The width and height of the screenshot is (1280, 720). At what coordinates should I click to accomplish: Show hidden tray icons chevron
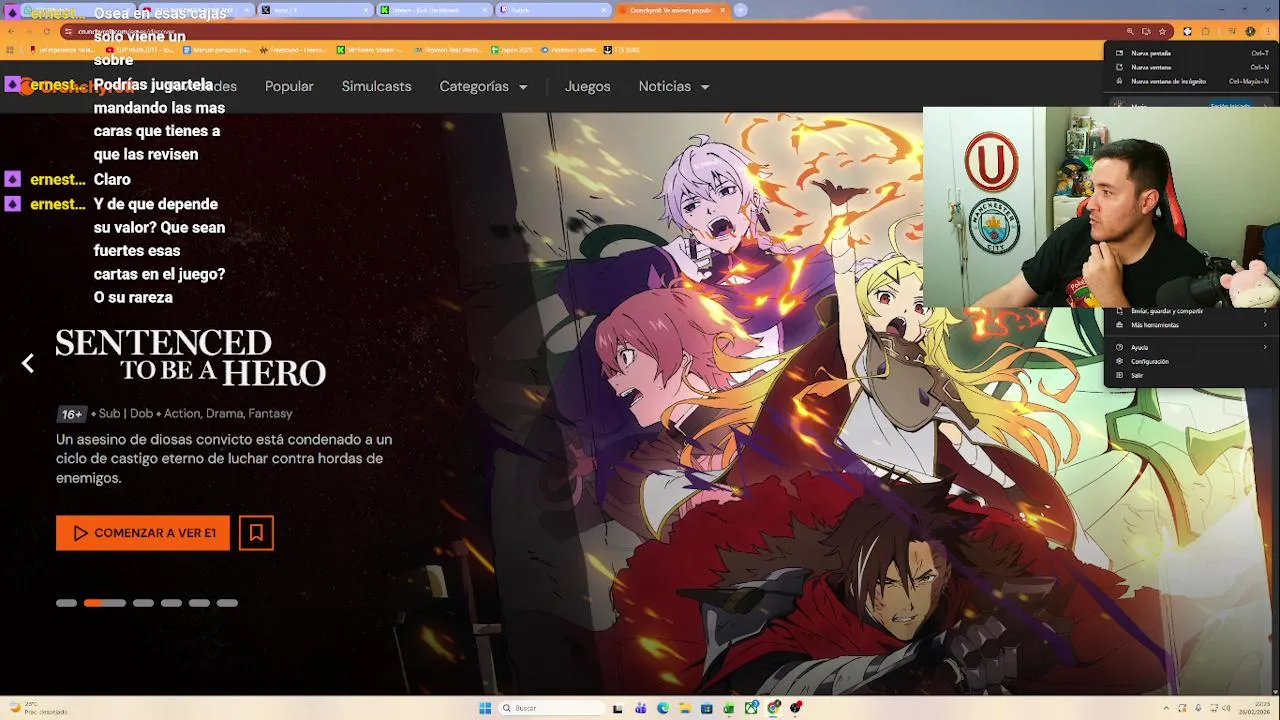[1166, 708]
